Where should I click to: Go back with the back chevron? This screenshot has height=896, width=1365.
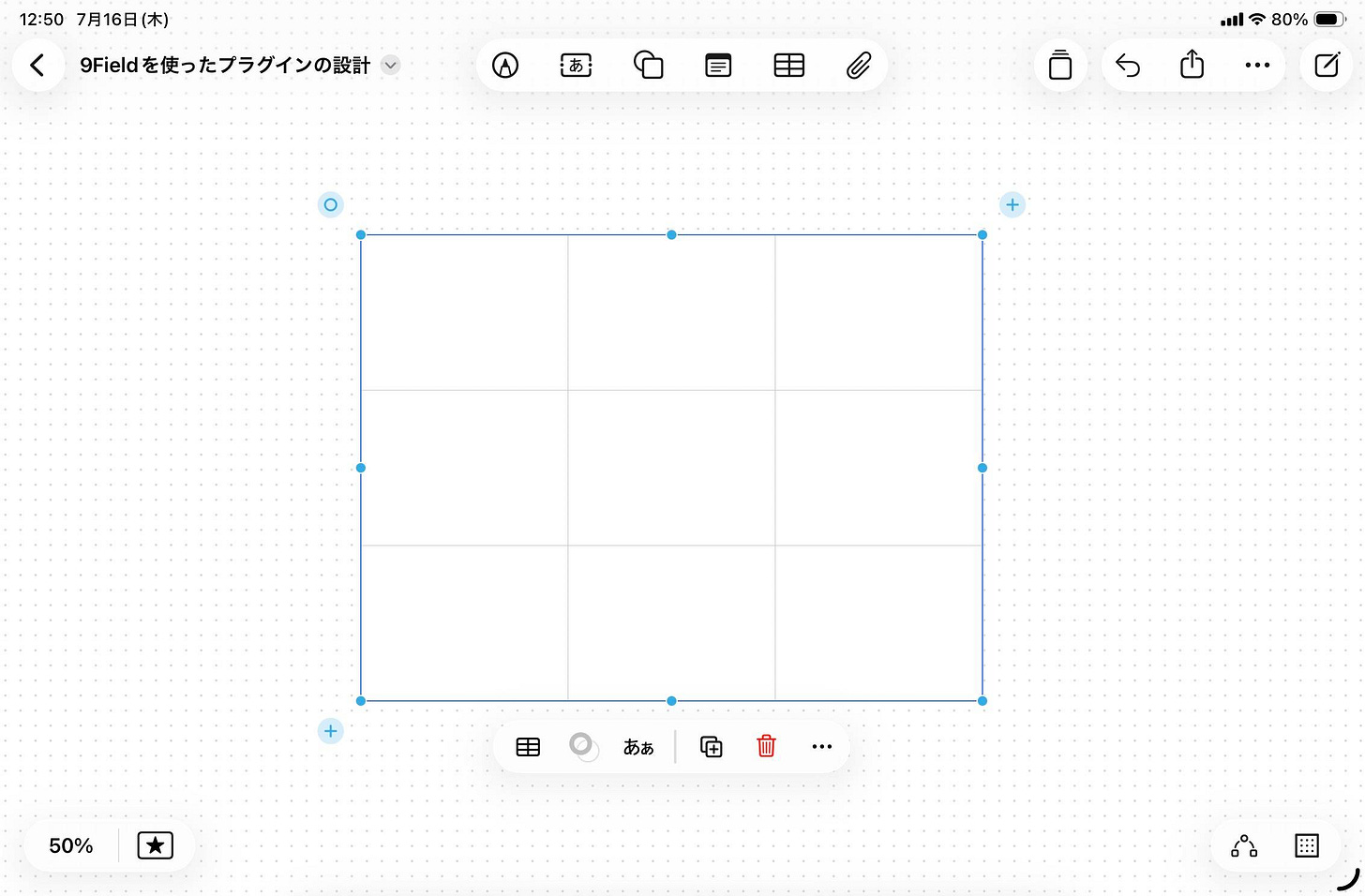37,66
